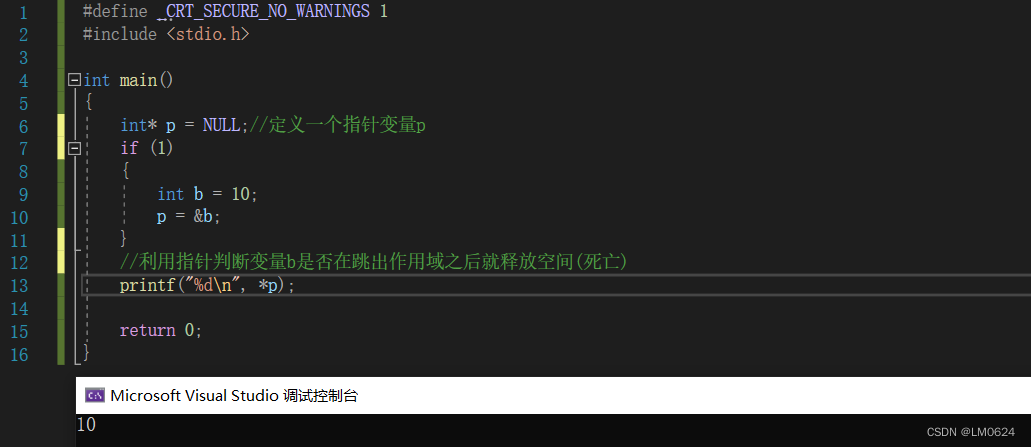Screen dimensions: 1031x447
Task: Collapse the main function fold box
Action: [x=74, y=80]
